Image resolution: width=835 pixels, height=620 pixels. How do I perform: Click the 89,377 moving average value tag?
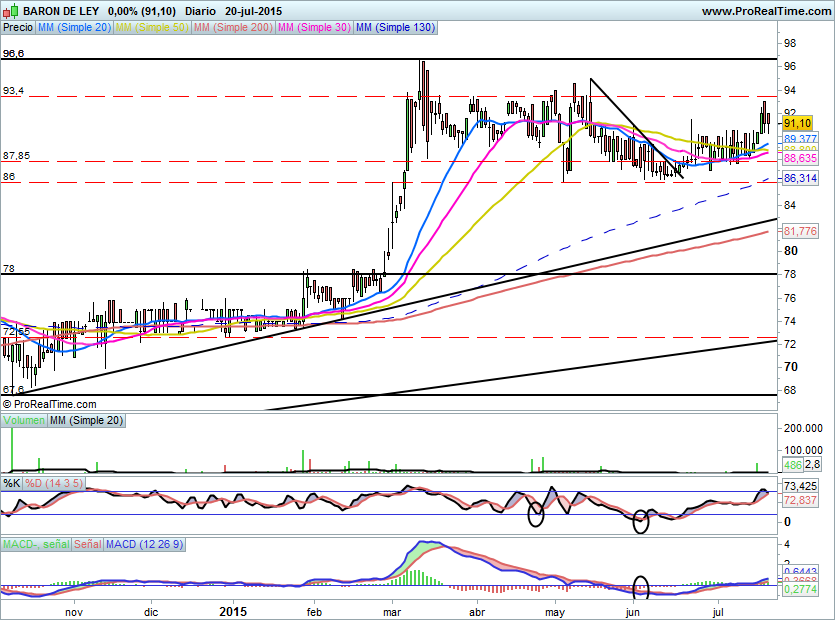click(800, 139)
